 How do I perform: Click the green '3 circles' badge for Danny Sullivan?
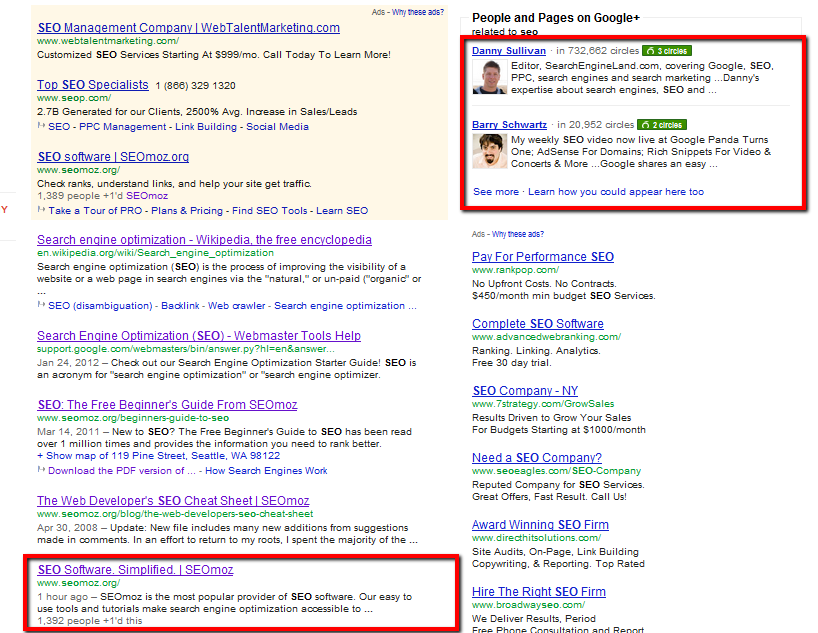point(667,51)
